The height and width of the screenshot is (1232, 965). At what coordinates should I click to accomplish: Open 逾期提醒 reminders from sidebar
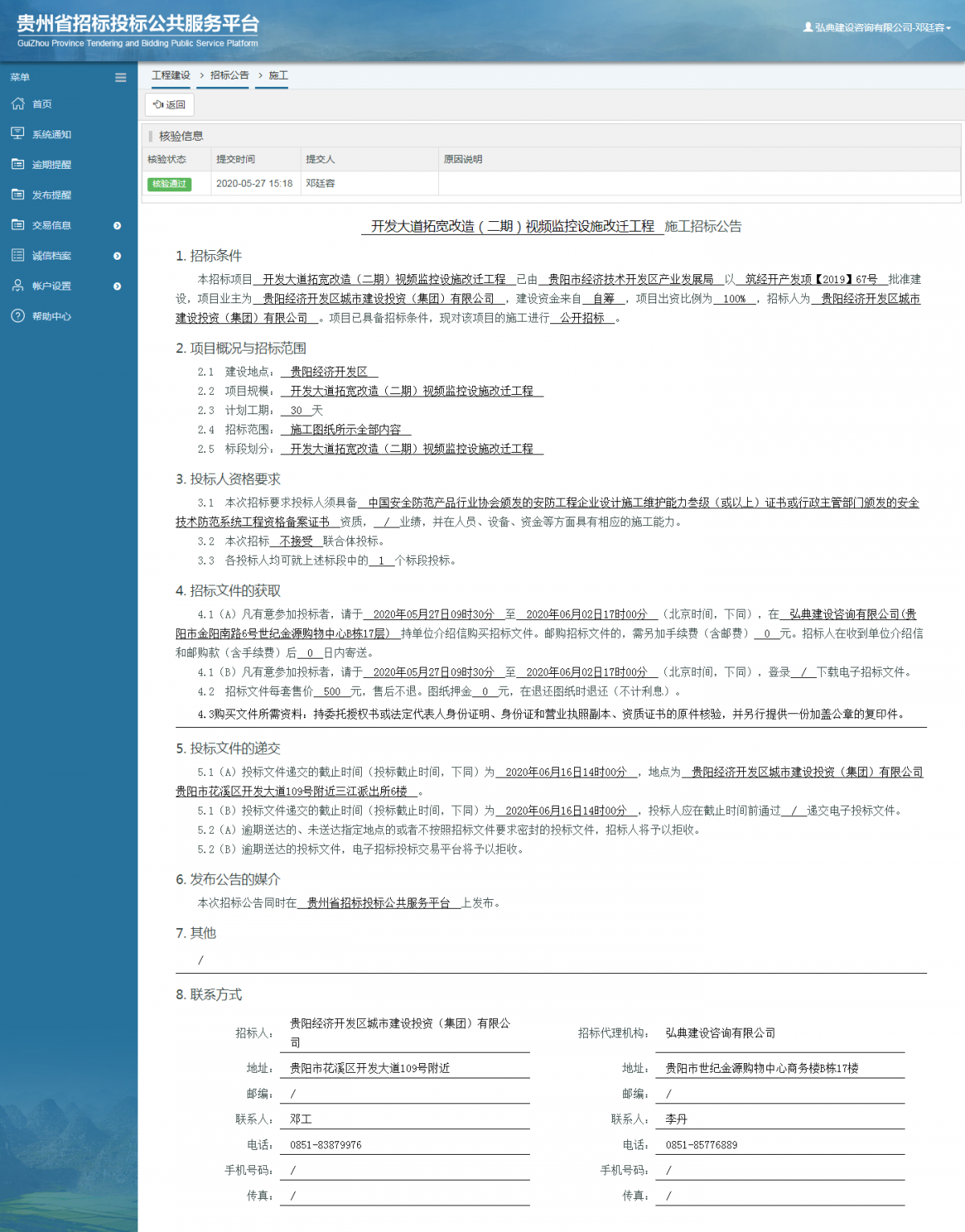click(17, 164)
